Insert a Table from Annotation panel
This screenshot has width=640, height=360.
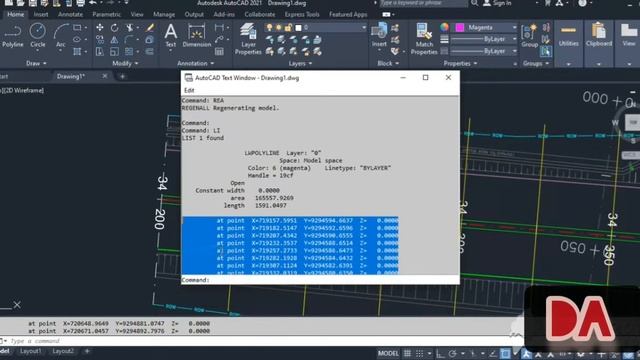(219, 51)
